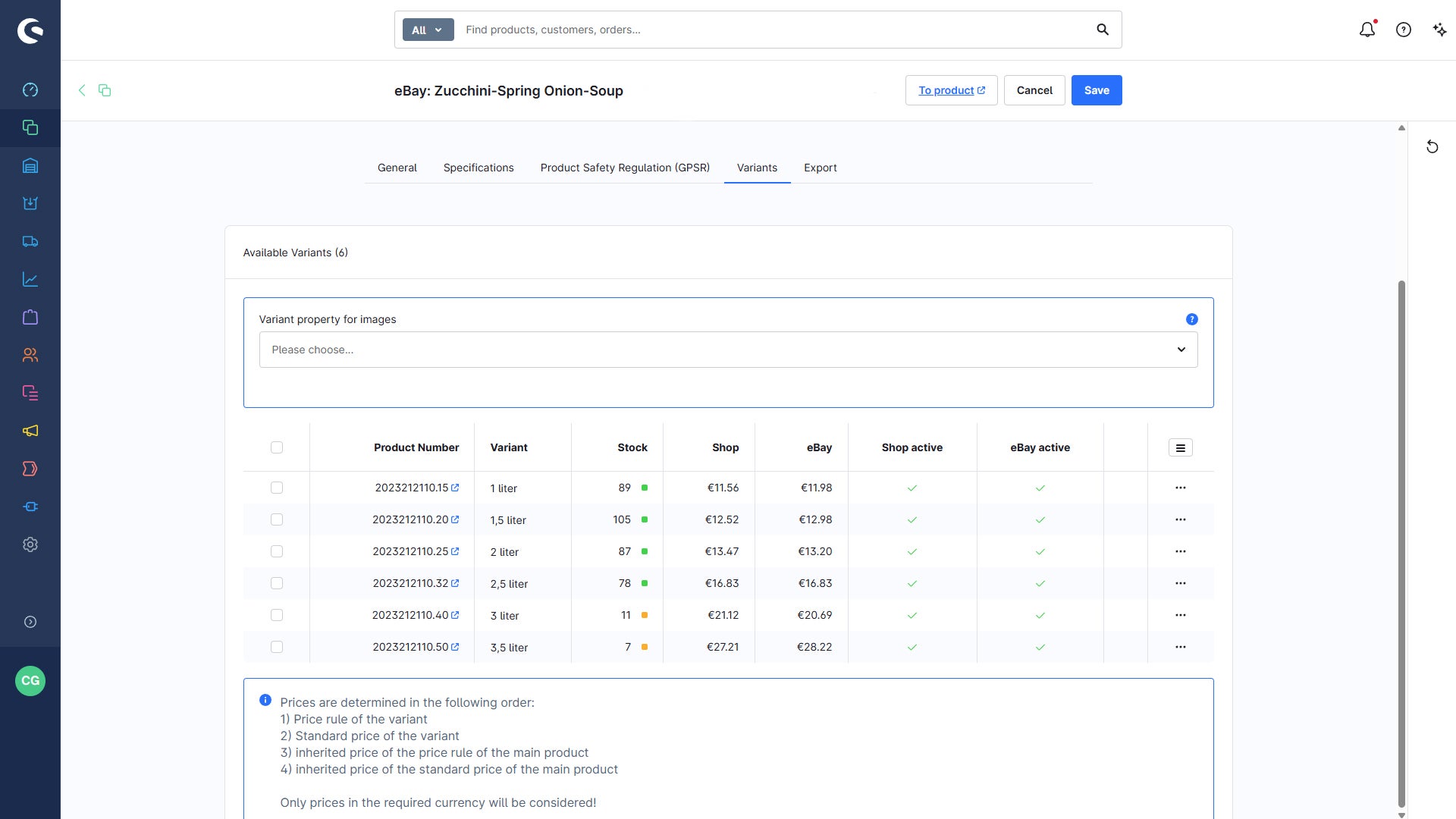Open the activity history icon on right

(x=1432, y=147)
